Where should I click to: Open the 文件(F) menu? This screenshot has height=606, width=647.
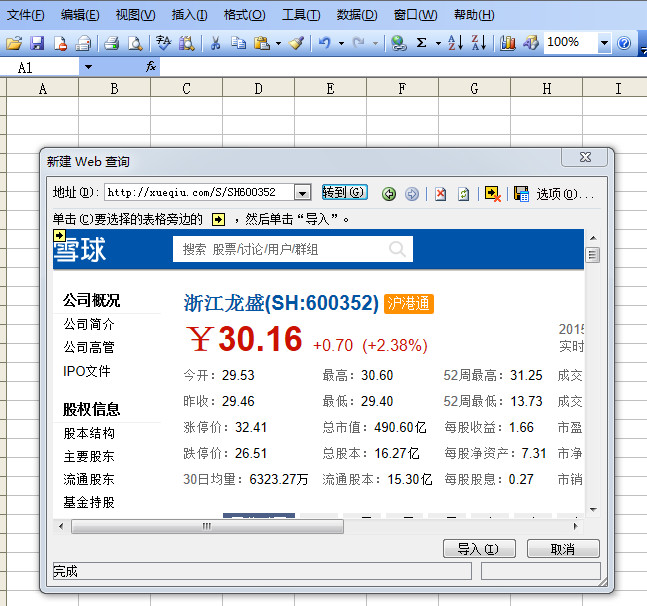coord(26,15)
